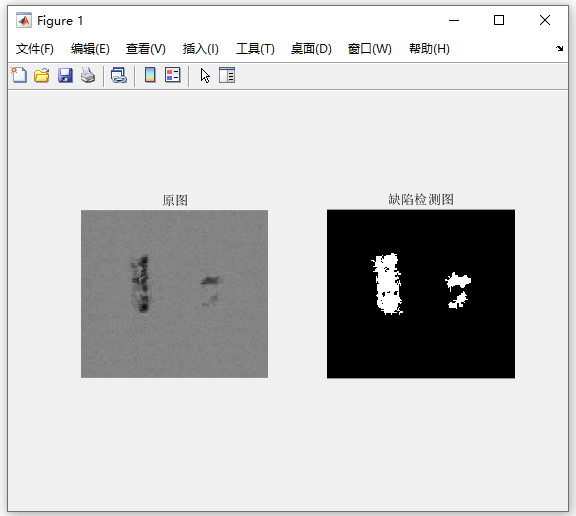Toggle the Edit Plot arrow tool

[x=205, y=76]
